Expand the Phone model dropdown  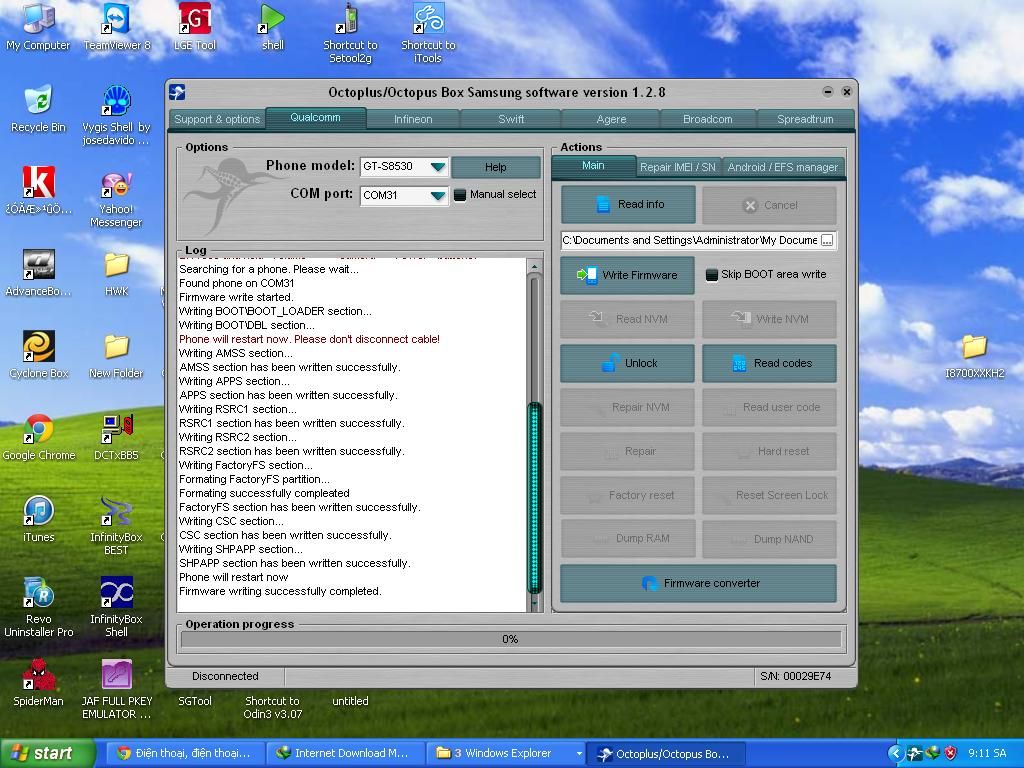[438, 167]
